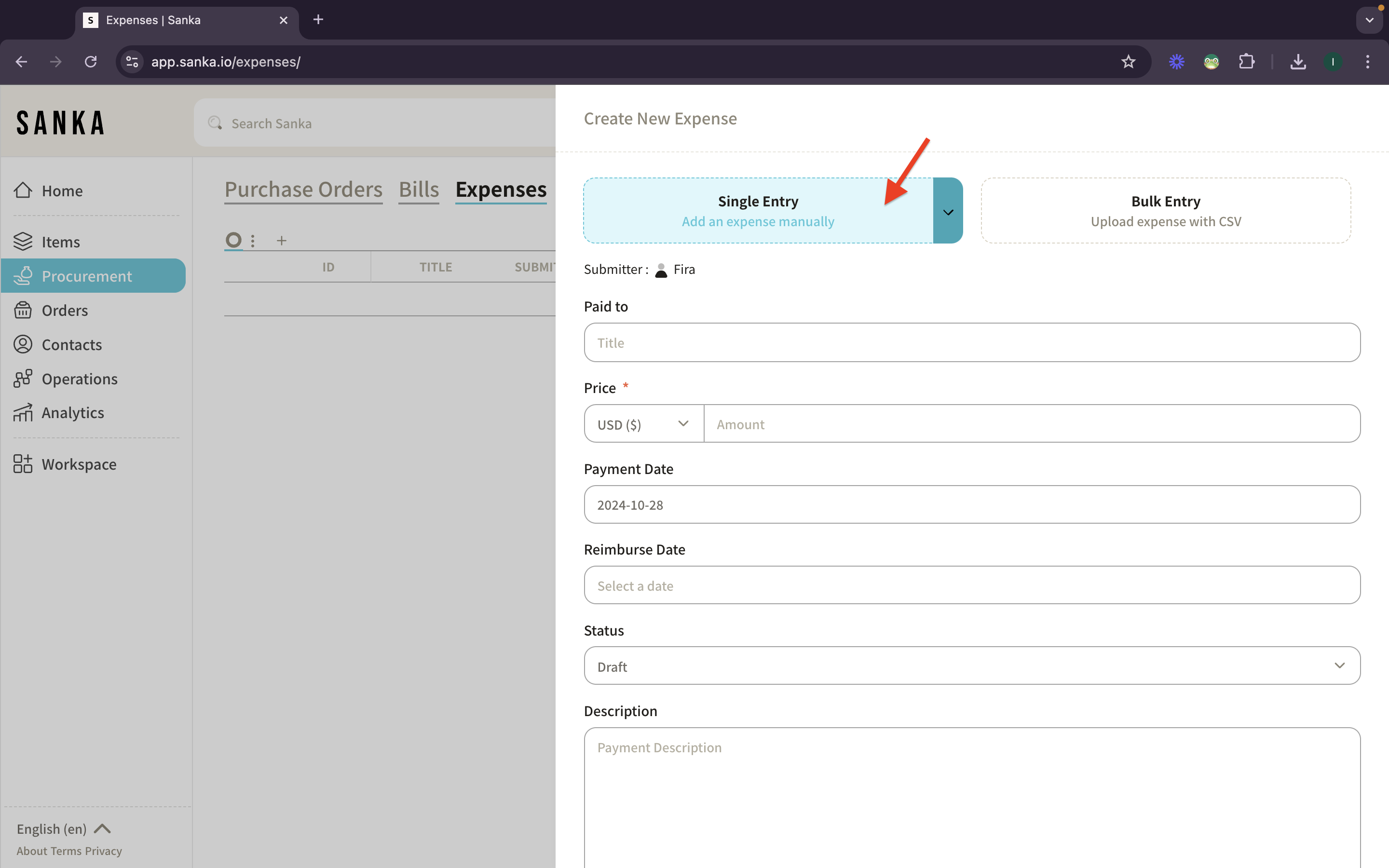
Task: Expand the Single Entry chevron dropdown
Action: click(x=948, y=212)
